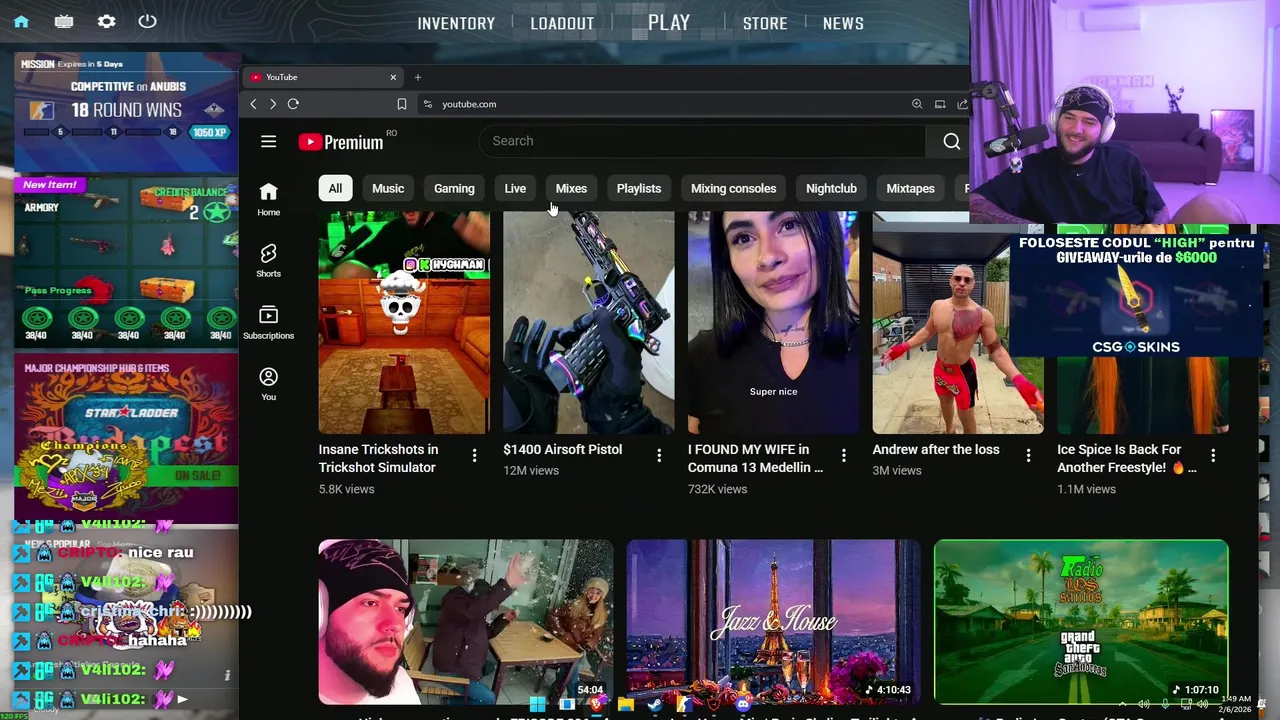Viewport: 1280px width, 720px height.
Task: Click the CS2 quit power icon
Action: 147,21
